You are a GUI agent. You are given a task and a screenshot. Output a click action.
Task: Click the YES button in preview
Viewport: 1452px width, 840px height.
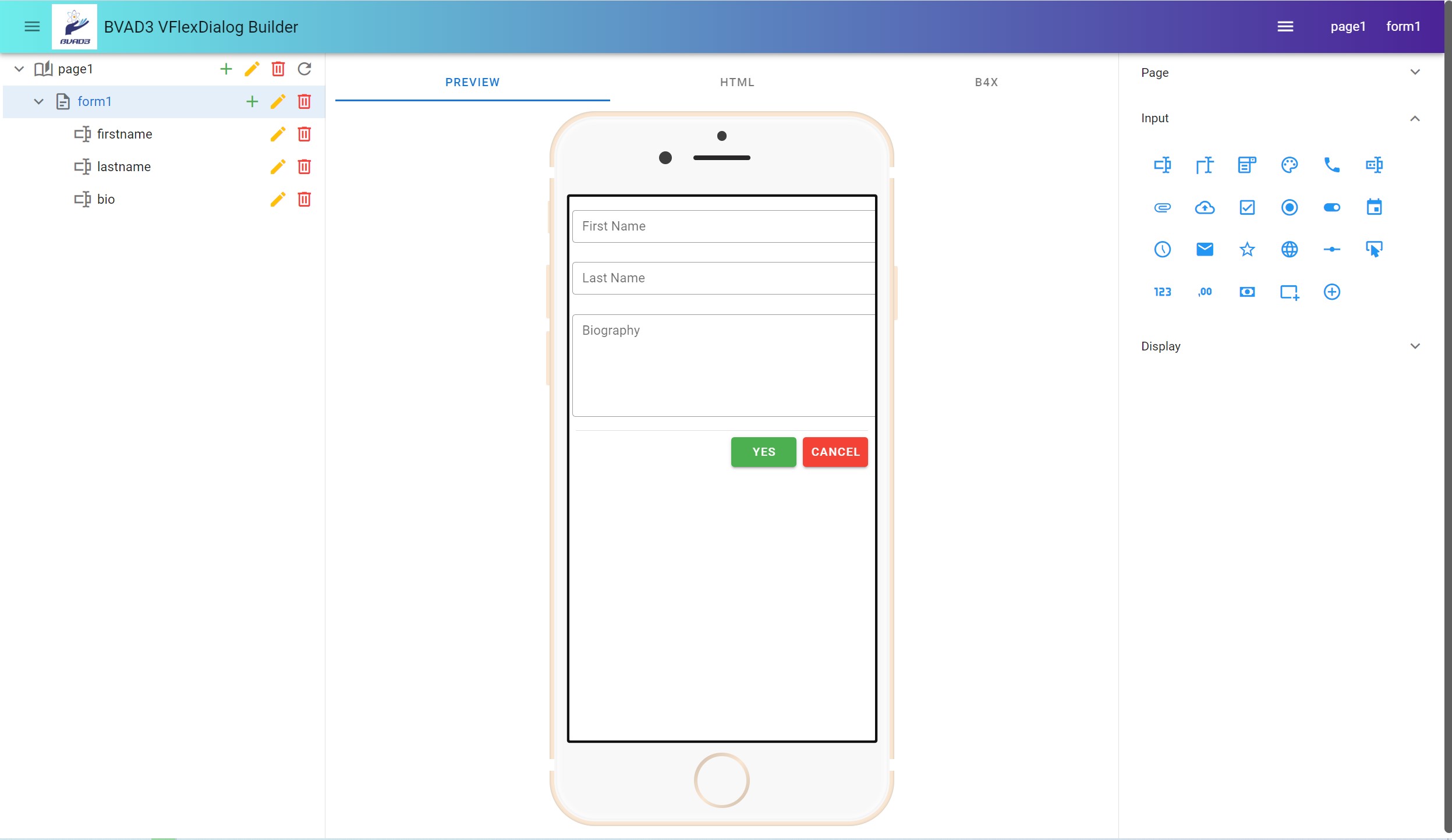(763, 451)
